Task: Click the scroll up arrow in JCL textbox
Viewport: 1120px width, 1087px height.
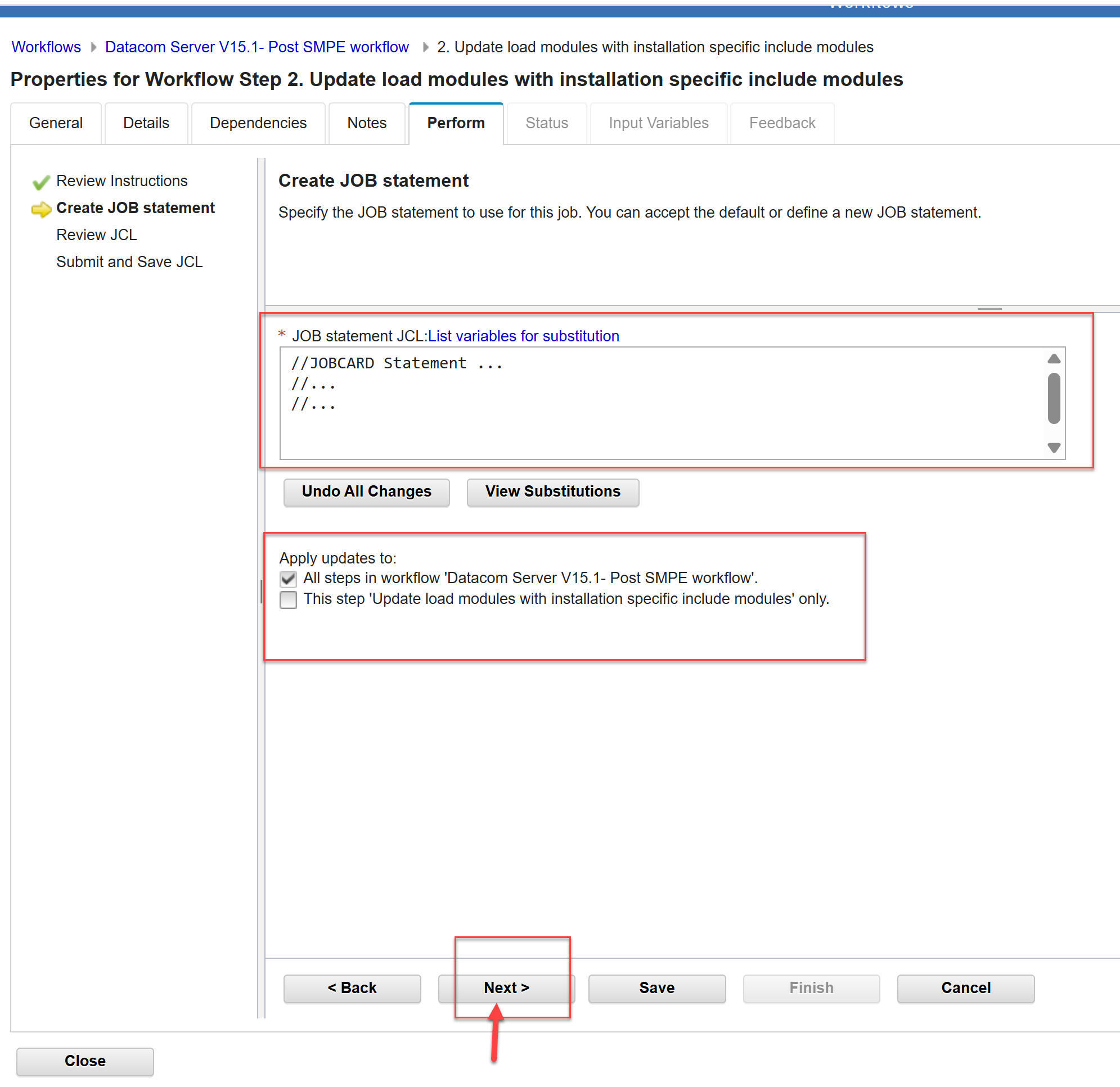Action: pos(1053,359)
